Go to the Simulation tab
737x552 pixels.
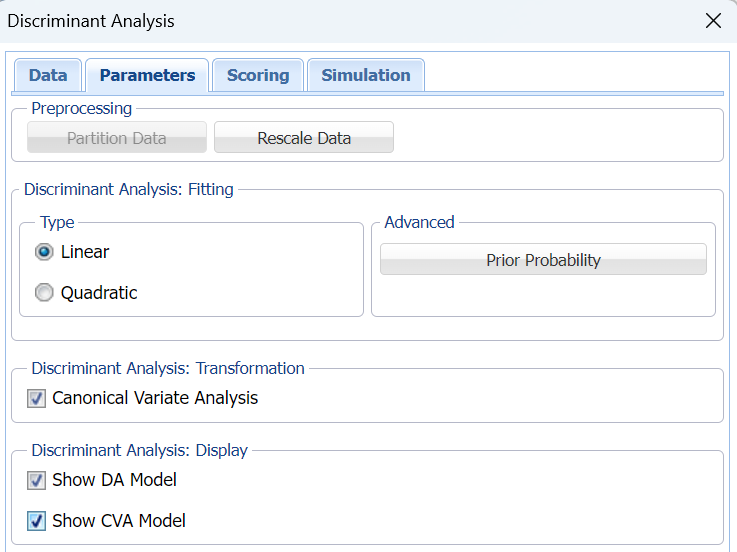pyautogui.click(x=365, y=75)
